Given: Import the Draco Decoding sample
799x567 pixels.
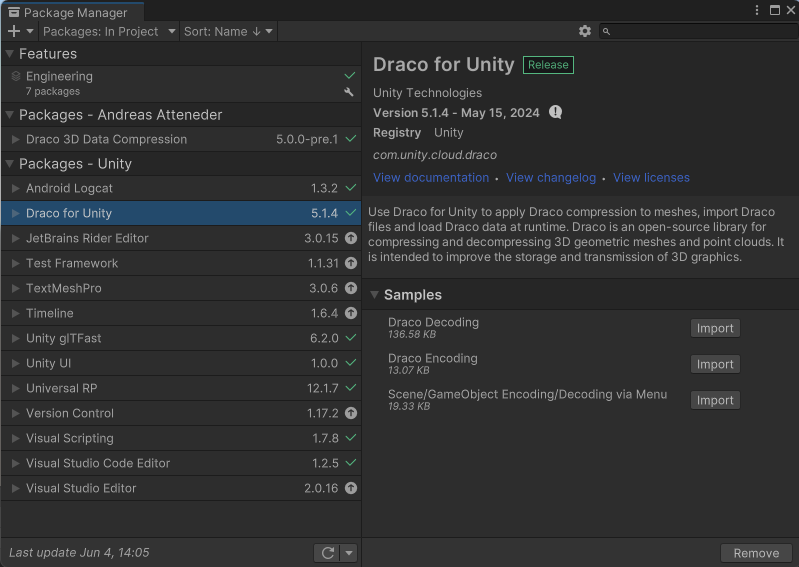Looking at the screenshot, I should 715,328.
